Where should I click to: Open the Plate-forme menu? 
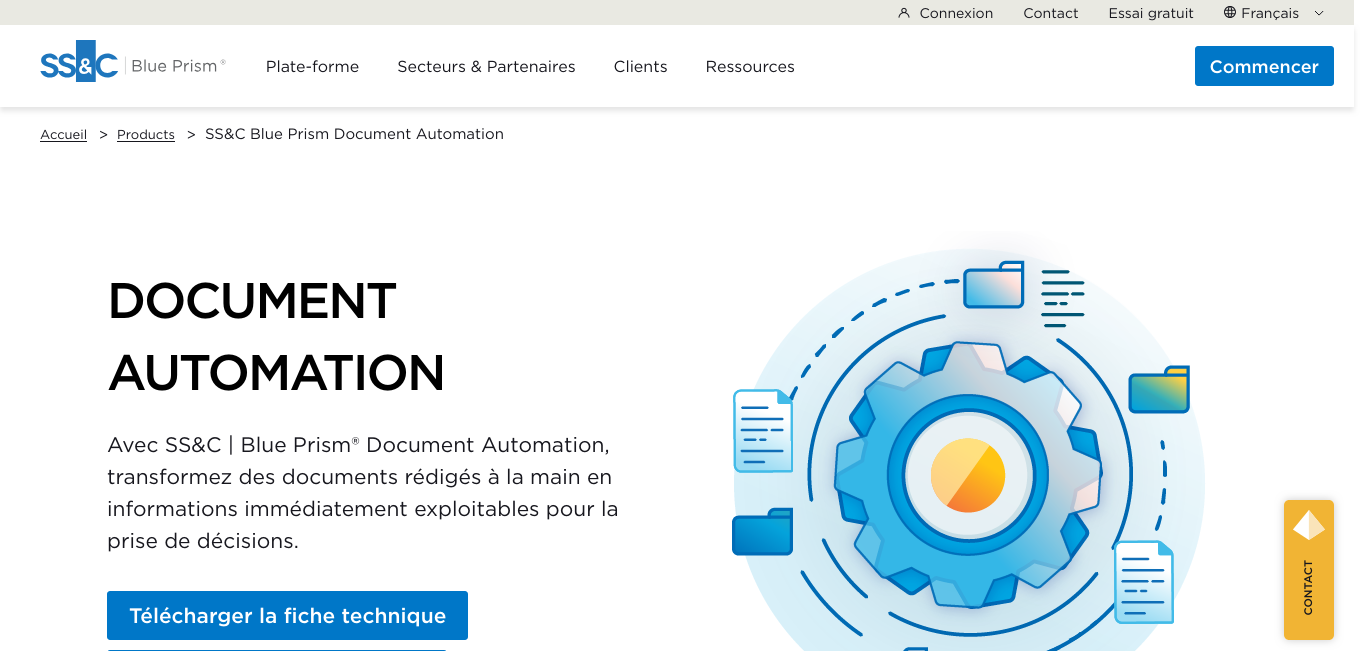click(x=312, y=66)
